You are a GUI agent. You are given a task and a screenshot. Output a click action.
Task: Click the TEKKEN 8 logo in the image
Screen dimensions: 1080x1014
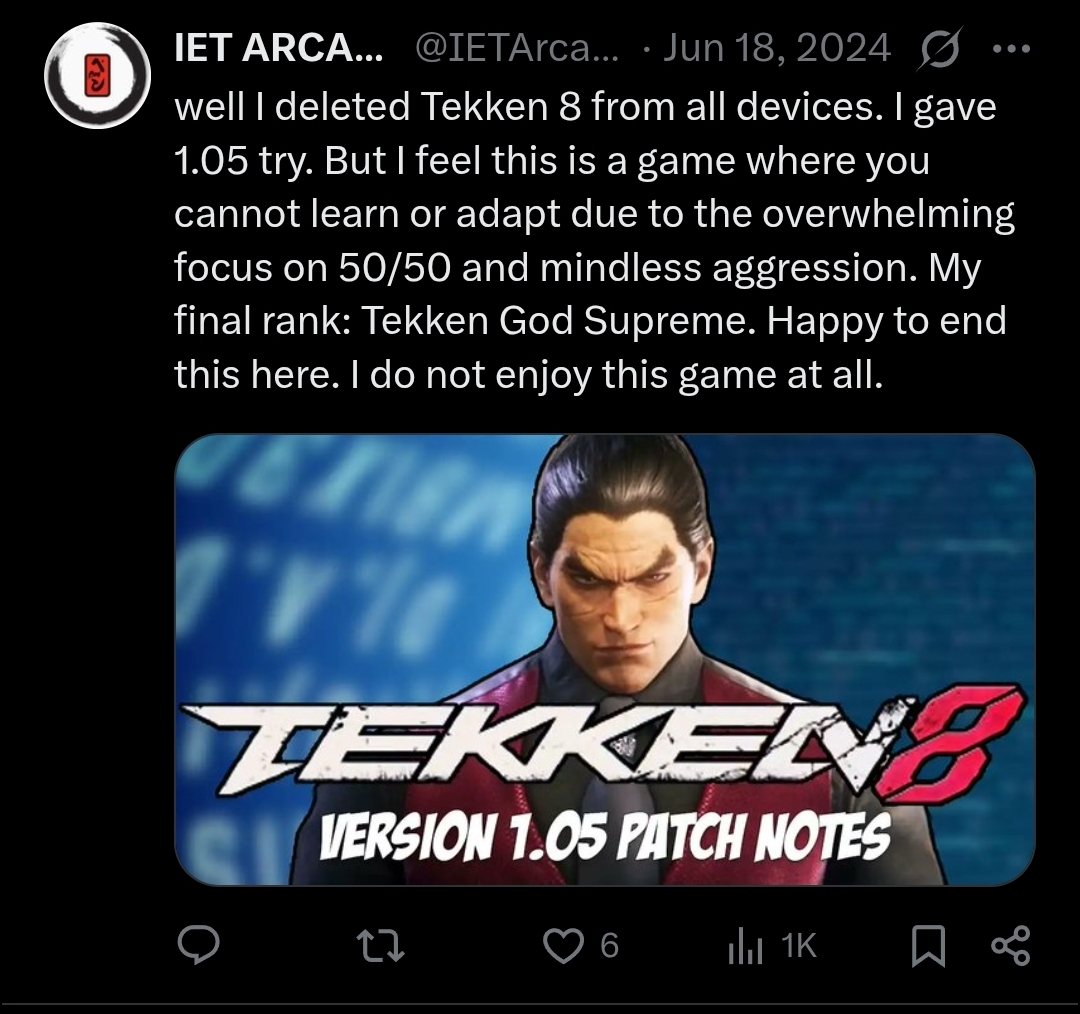[x=601, y=743]
